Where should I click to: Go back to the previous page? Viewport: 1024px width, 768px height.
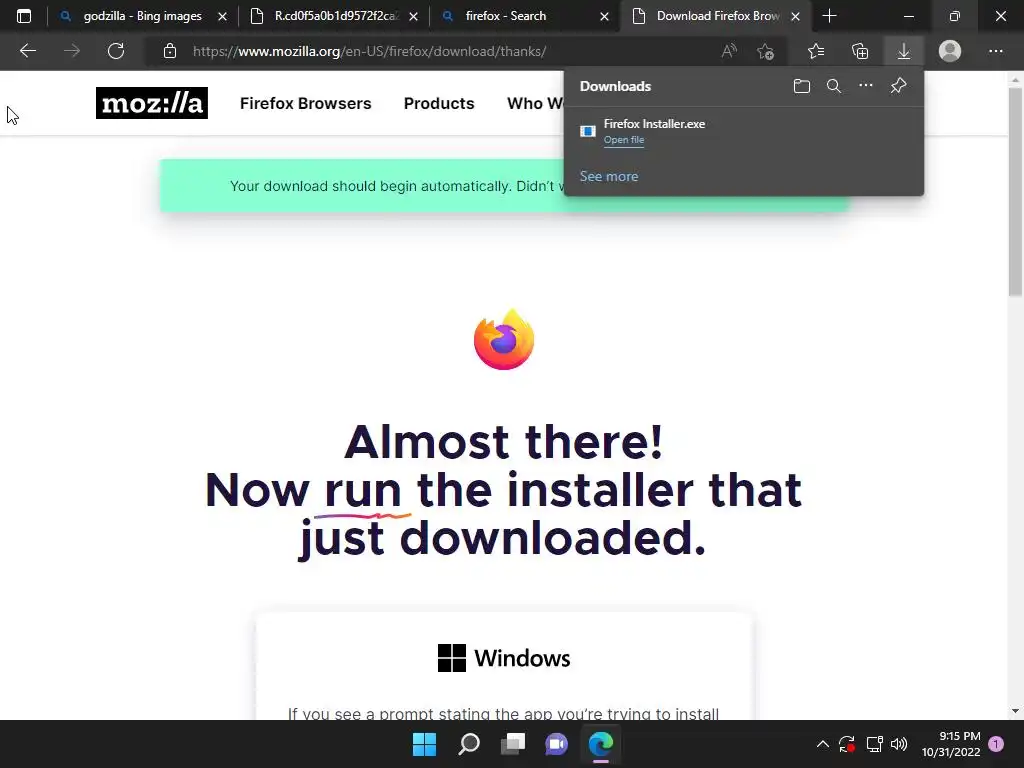(27, 51)
